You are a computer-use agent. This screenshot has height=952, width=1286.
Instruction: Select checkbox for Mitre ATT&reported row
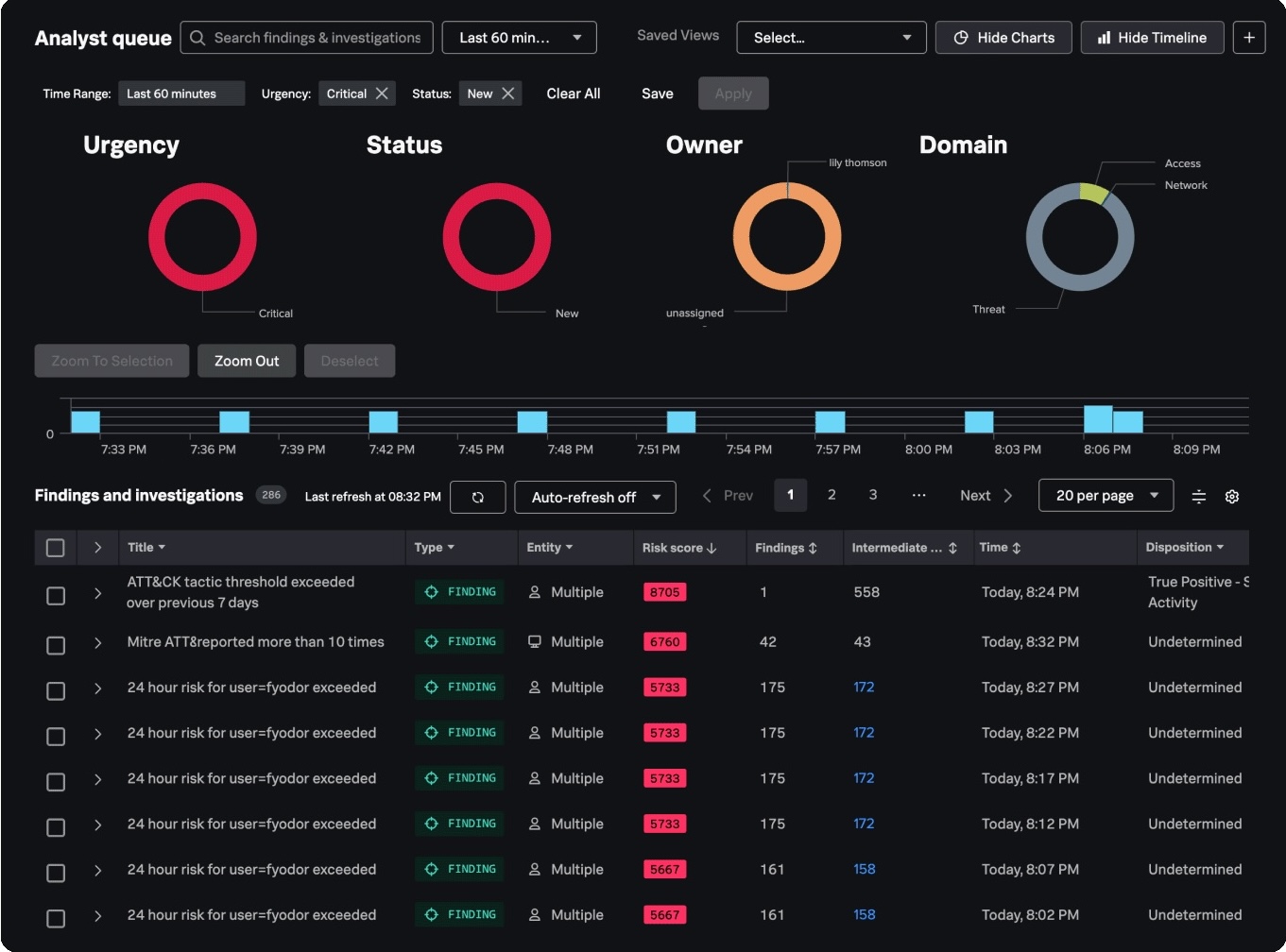tap(56, 645)
